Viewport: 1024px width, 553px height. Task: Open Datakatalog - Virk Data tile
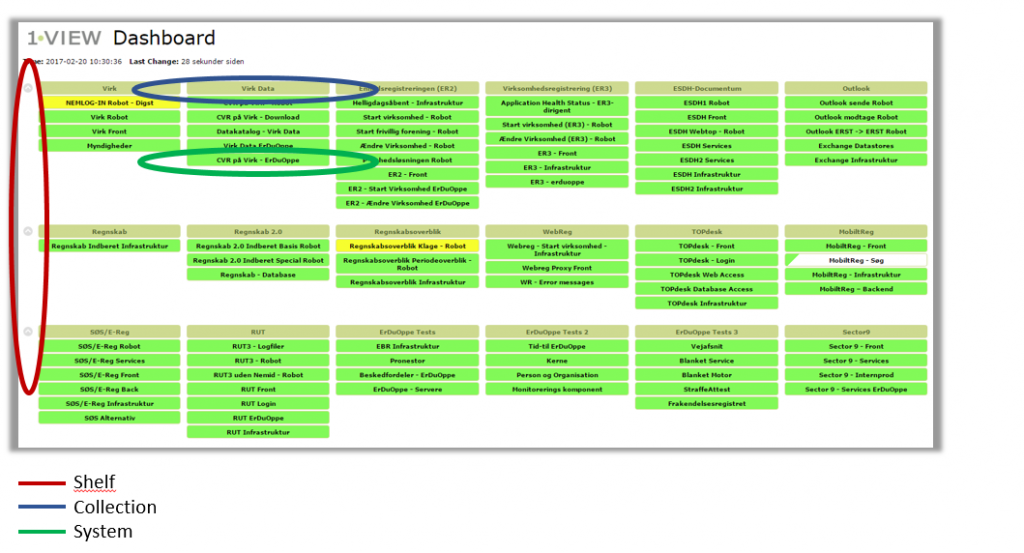click(x=258, y=131)
